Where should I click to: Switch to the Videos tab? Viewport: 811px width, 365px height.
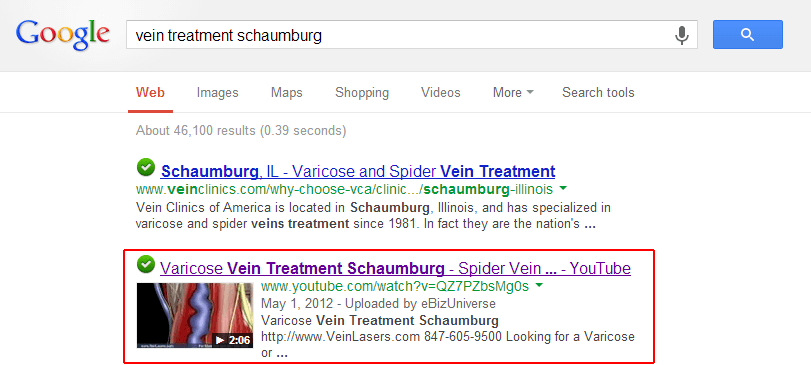pyautogui.click(x=441, y=93)
